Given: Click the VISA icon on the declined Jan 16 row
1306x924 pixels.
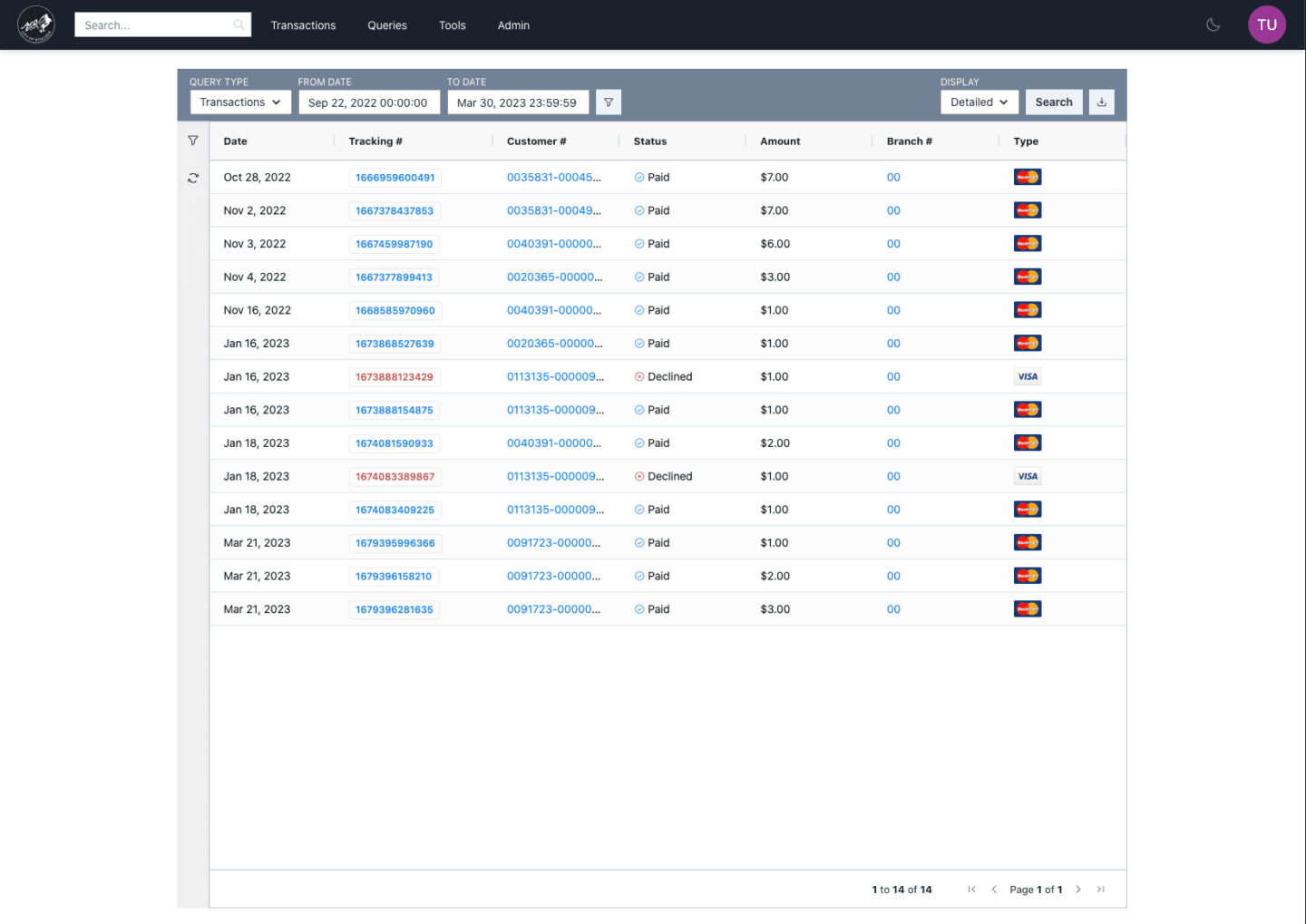Looking at the screenshot, I should pyautogui.click(x=1027, y=375).
